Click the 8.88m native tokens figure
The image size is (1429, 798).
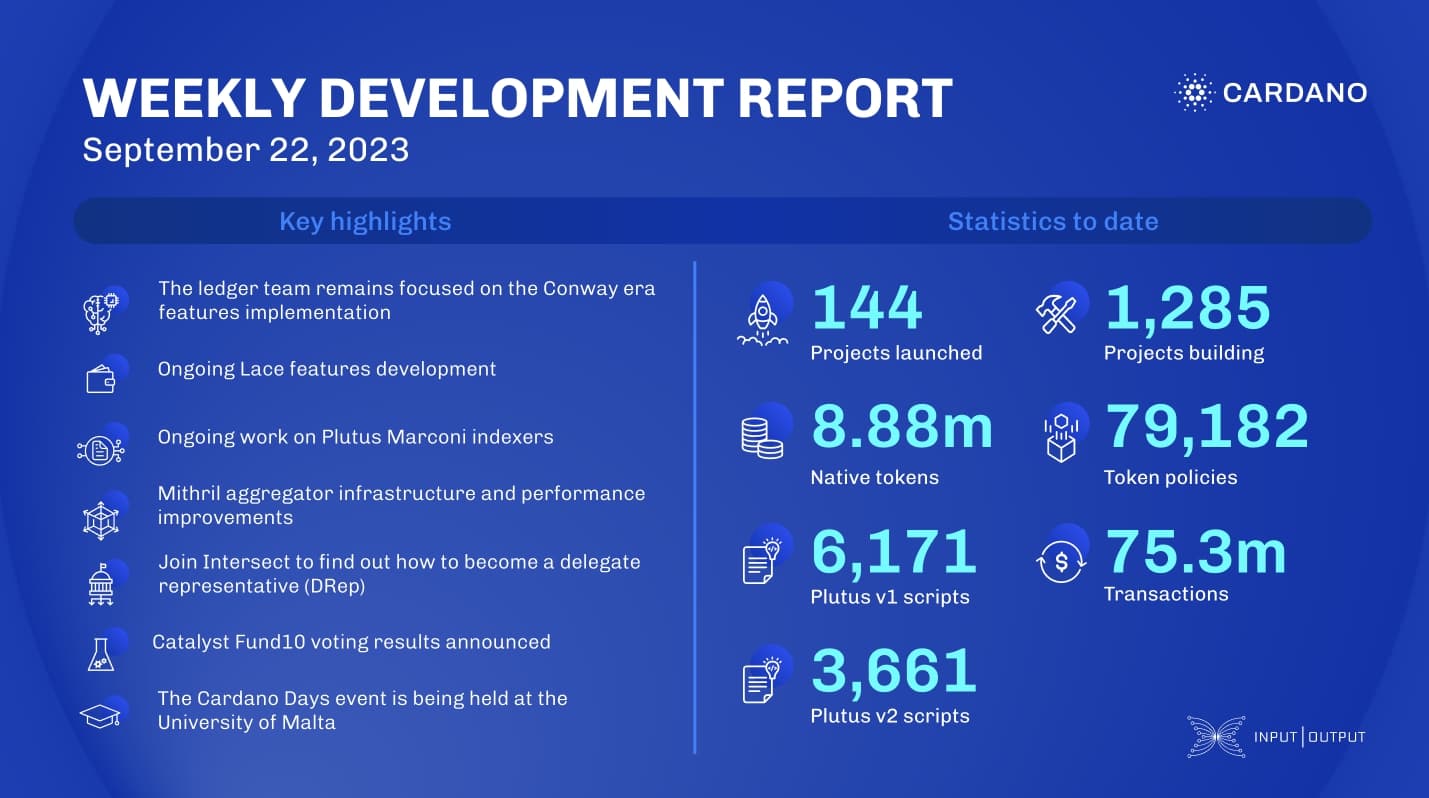[x=902, y=427]
